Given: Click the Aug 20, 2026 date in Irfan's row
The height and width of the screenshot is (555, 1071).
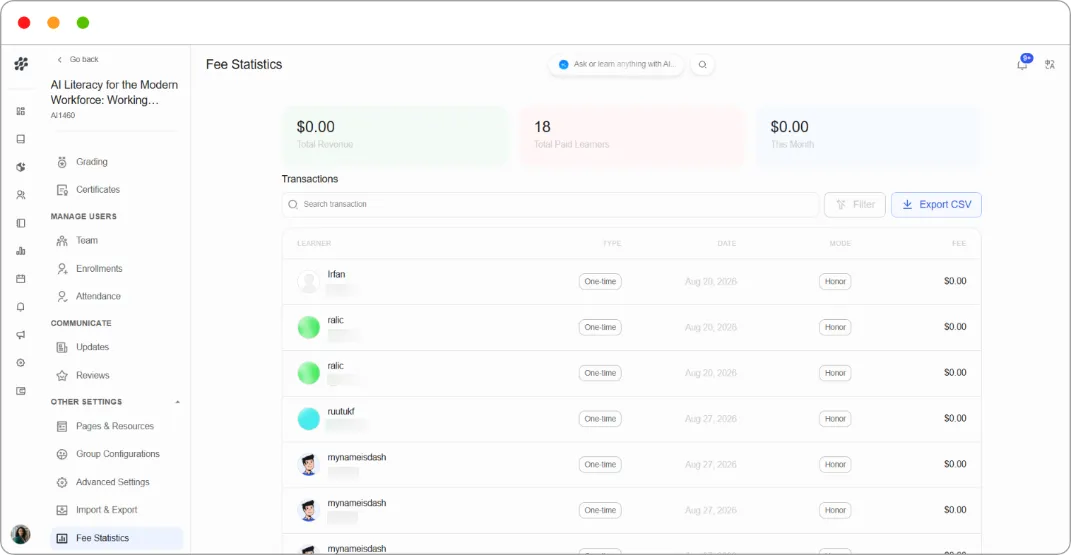Looking at the screenshot, I should [710, 281].
